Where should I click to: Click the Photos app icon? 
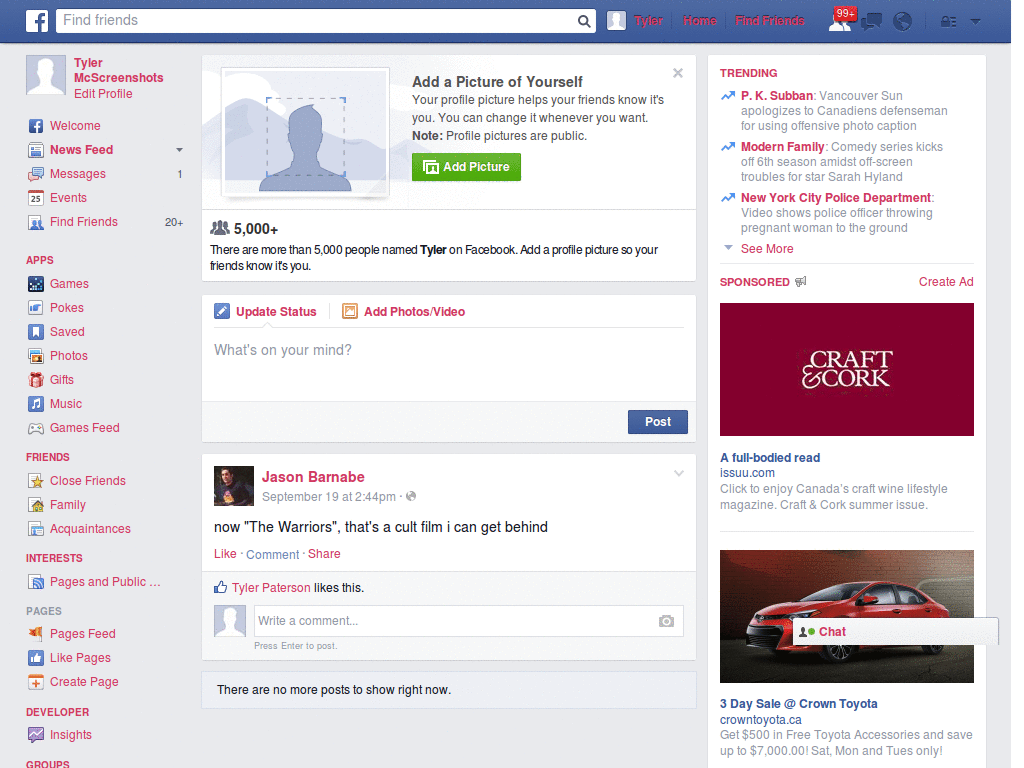pos(36,356)
